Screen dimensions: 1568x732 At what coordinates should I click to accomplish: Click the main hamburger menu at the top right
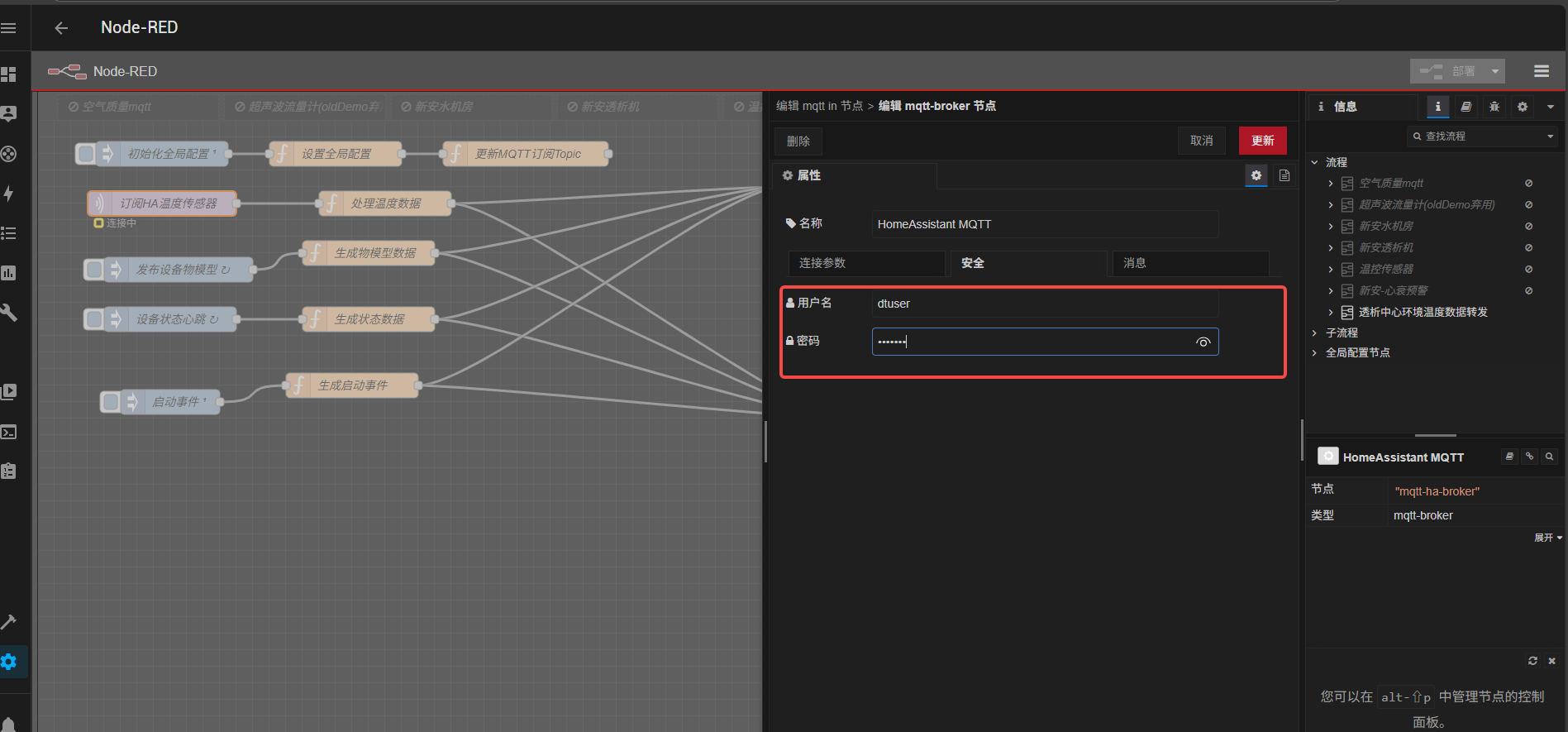1541,71
